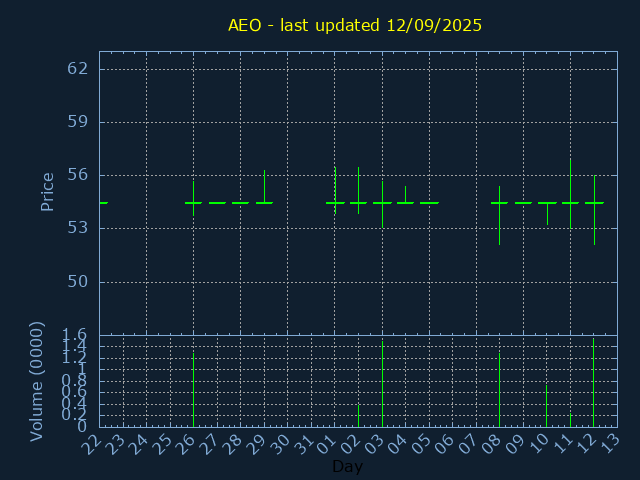The width and height of the screenshot is (640, 480).
Task: Select day label 10 on x-axis
Action: click(539, 444)
